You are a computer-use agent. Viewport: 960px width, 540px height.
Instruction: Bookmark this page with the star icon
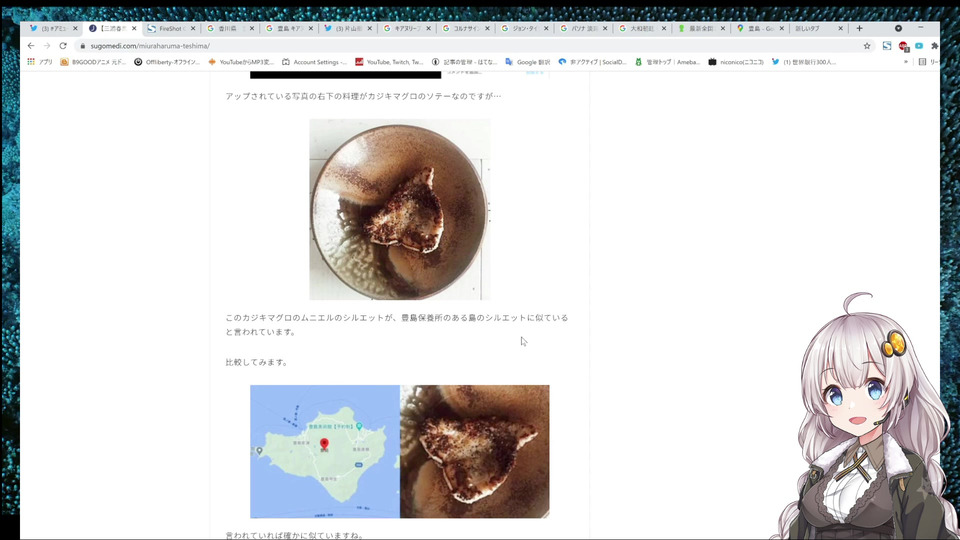(x=867, y=46)
